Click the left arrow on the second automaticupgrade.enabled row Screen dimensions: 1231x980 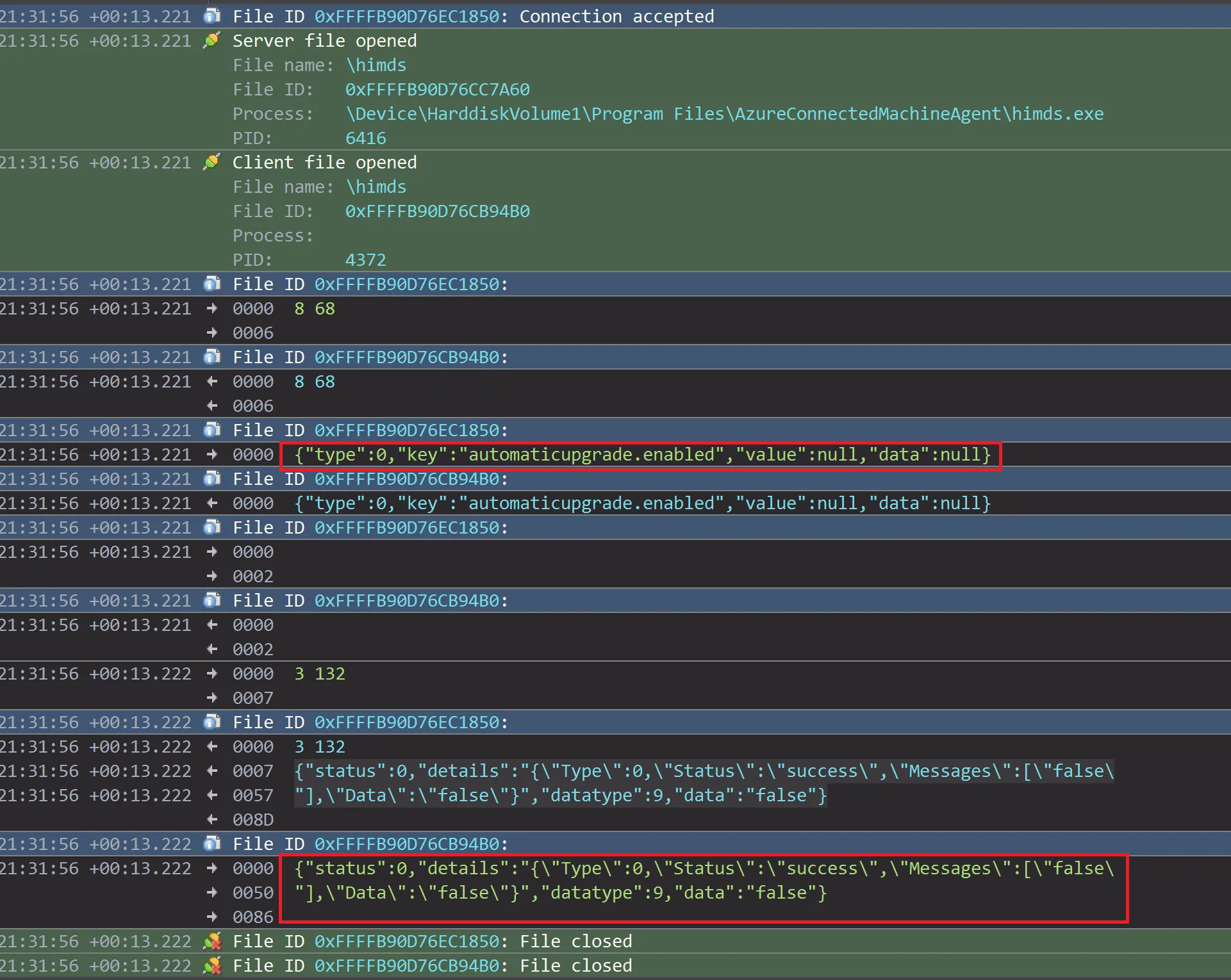211,503
